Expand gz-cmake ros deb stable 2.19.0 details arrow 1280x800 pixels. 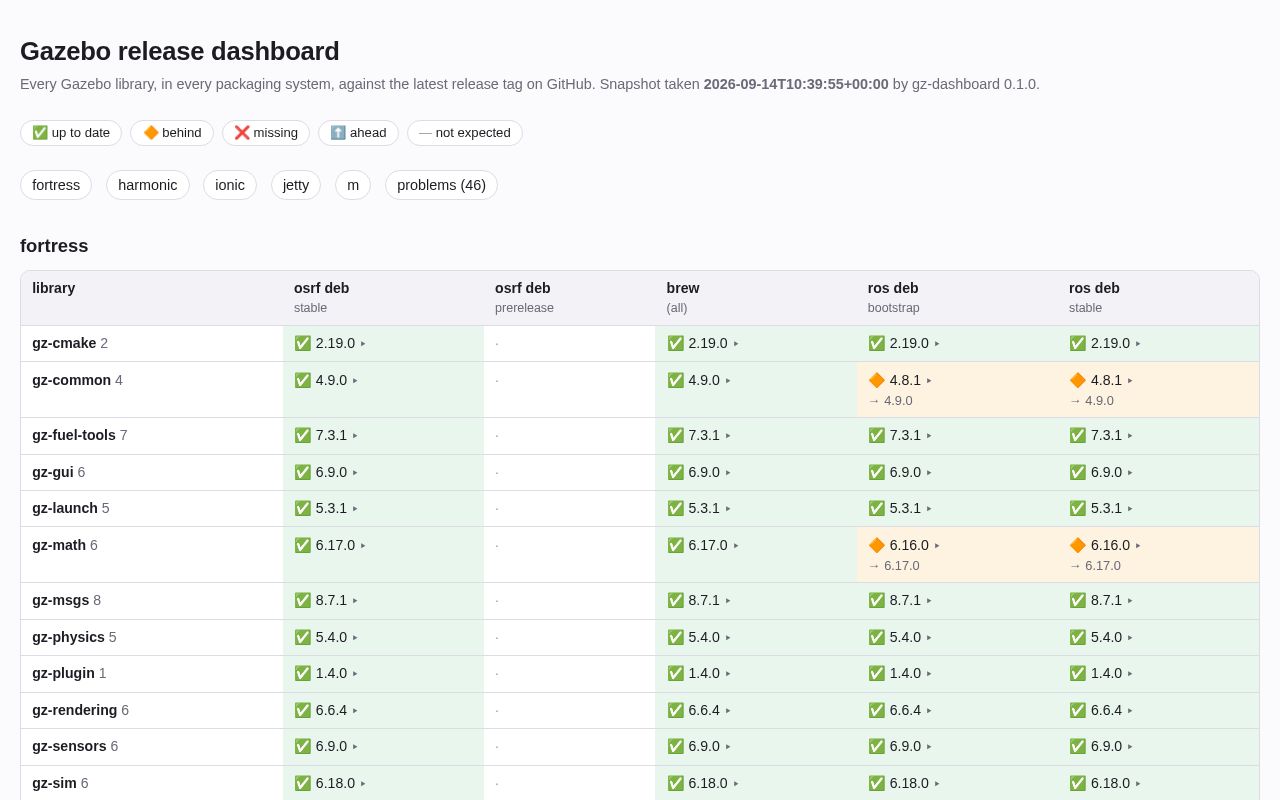(x=1138, y=344)
